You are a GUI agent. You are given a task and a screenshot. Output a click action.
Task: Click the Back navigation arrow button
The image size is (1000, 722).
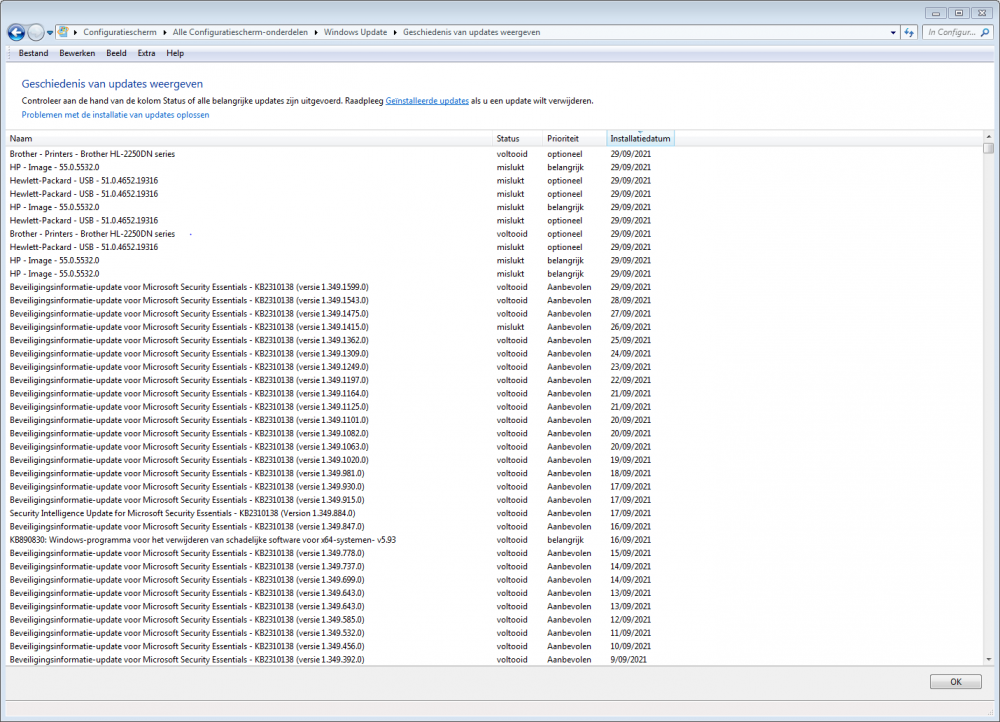click(16, 32)
